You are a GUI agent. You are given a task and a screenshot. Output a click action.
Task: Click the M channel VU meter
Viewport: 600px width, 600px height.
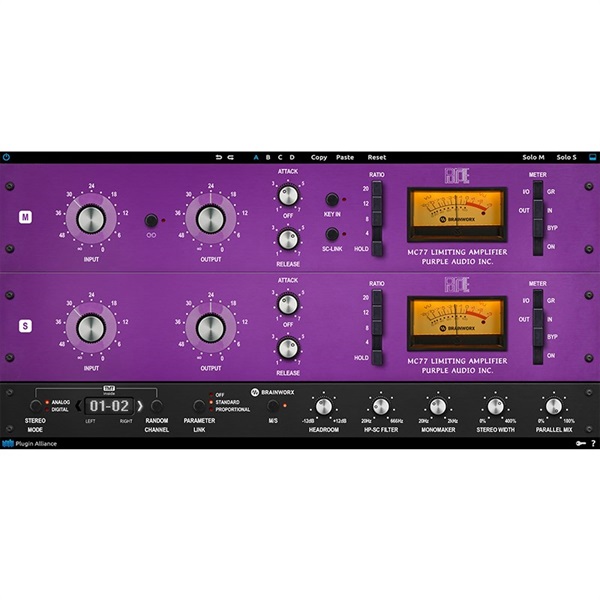[x=457, y=214]
